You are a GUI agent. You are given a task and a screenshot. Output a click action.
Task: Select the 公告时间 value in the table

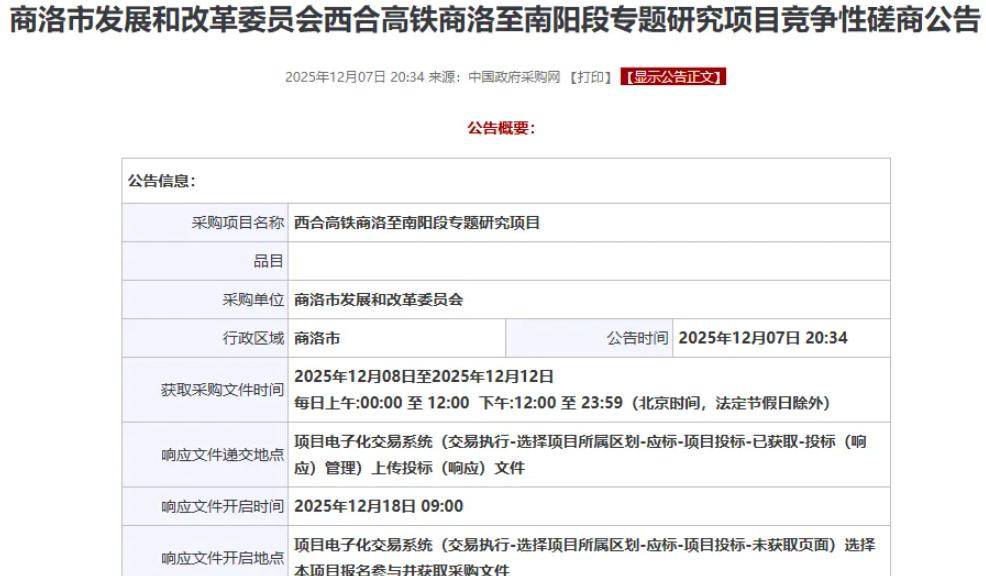(x=762, y=338)
